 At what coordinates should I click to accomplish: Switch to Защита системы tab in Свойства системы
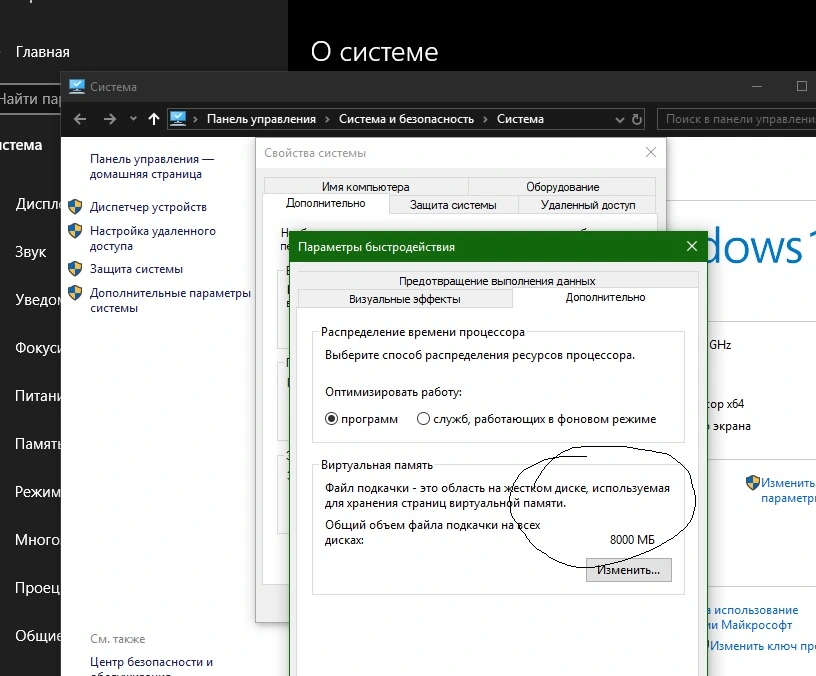coord(453,205)
